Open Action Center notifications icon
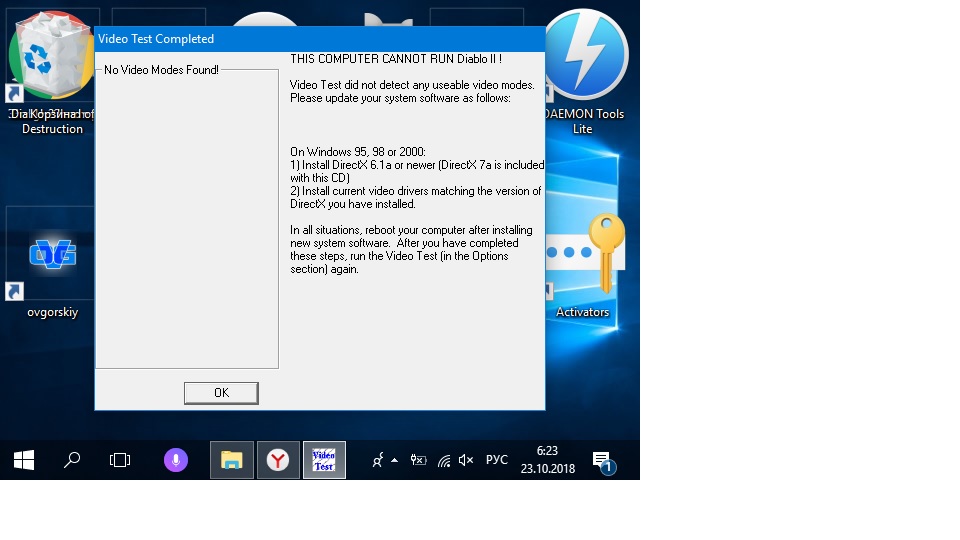960x540 pixels. point(603,461)
